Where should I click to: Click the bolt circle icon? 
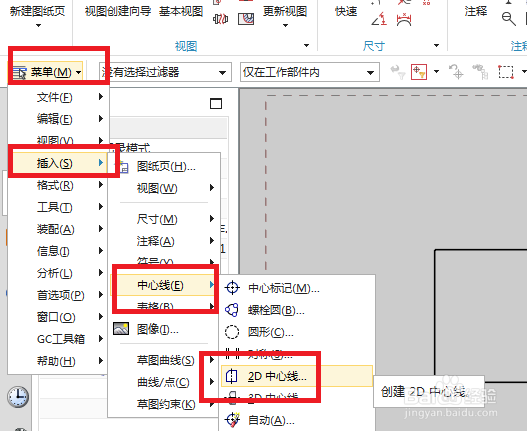point(232,310)
